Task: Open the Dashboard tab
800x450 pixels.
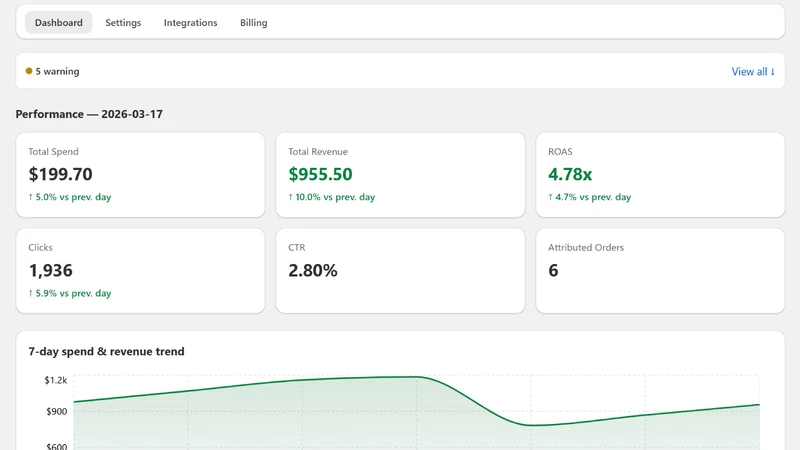Action: (x=59, y=22)
